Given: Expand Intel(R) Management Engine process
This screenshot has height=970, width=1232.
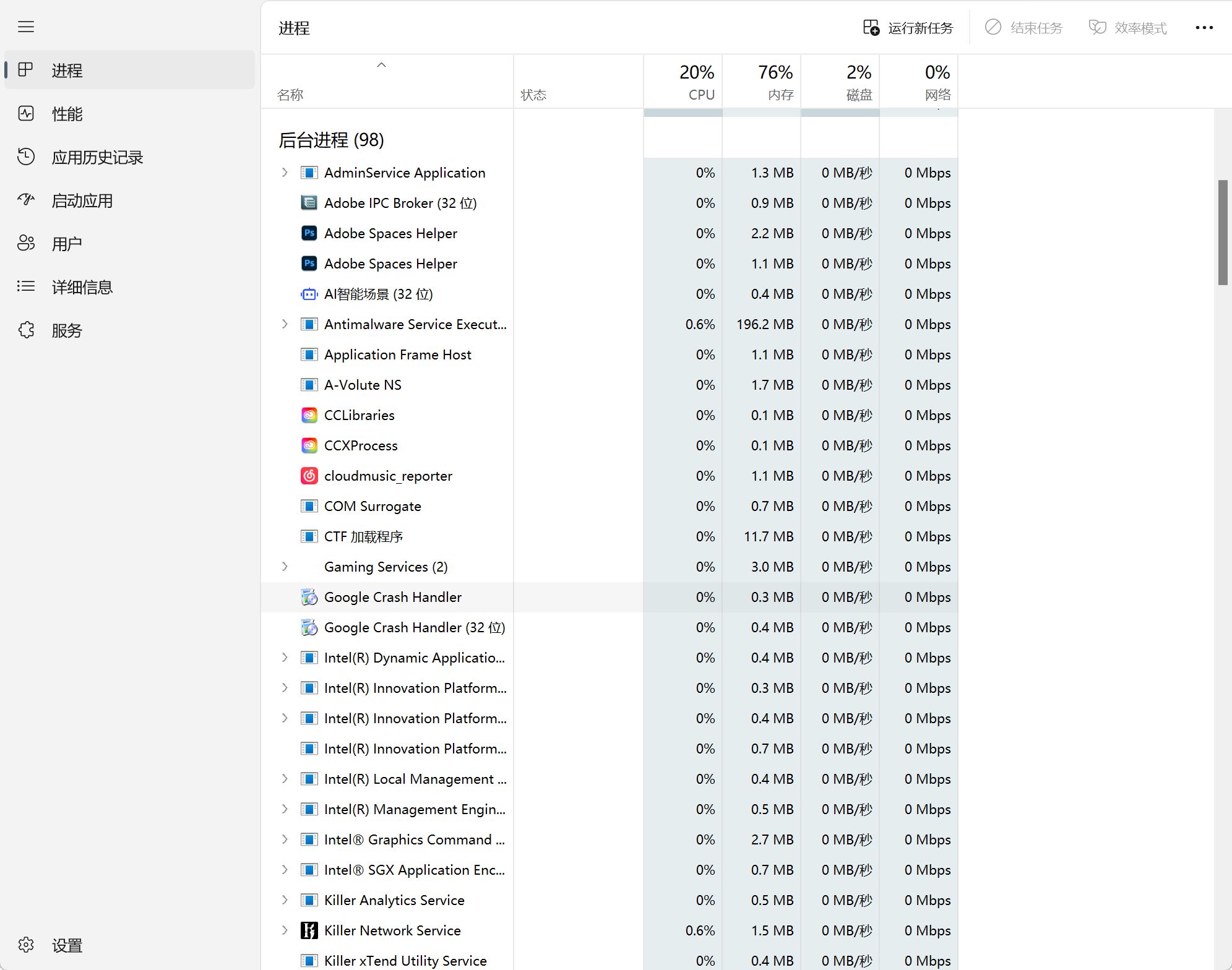Looking at the screenshot, I should pyautogui.click(x=285, y=809).
